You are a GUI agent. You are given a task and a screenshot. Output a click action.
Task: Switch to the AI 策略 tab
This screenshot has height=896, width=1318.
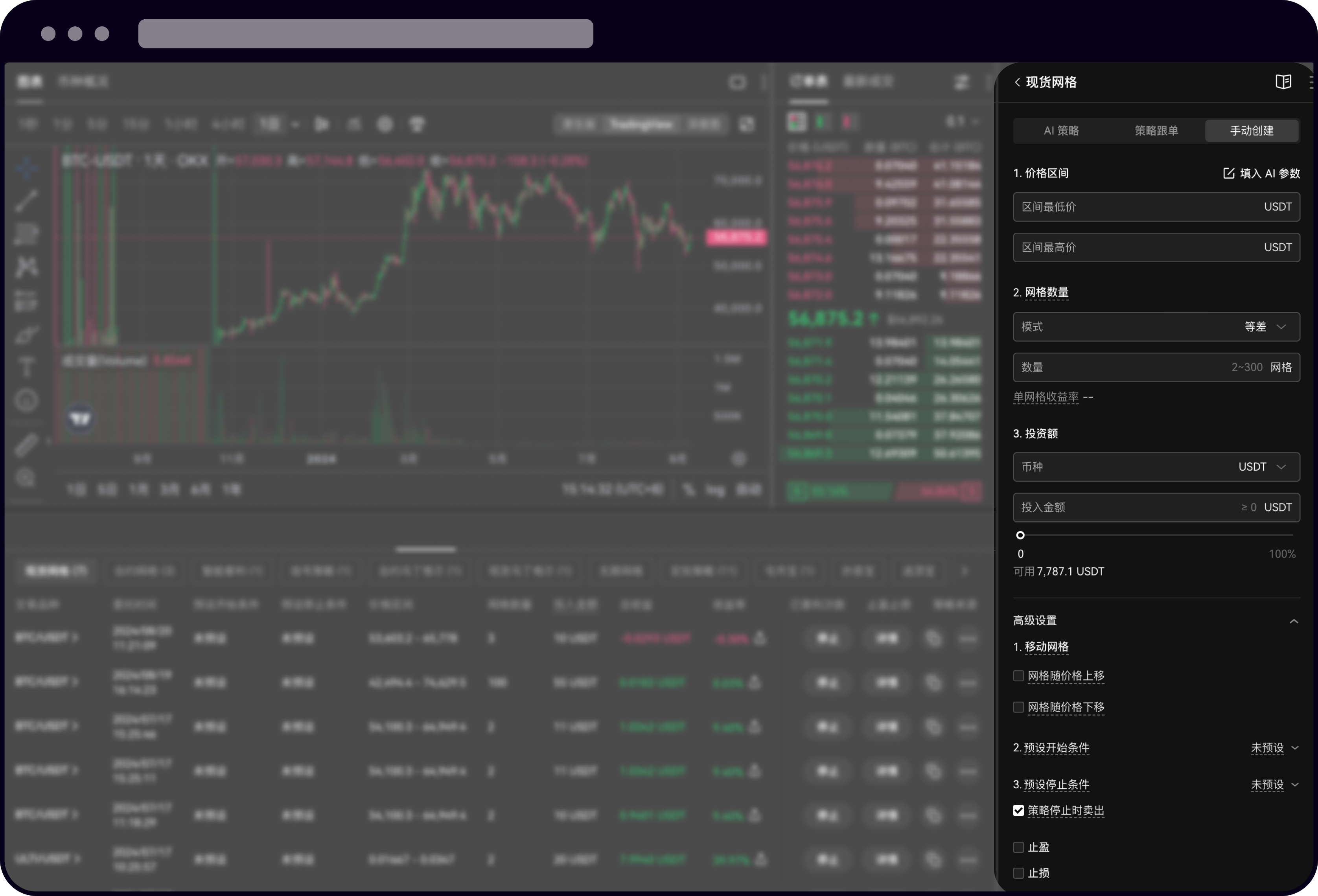tap(1060, 131)
